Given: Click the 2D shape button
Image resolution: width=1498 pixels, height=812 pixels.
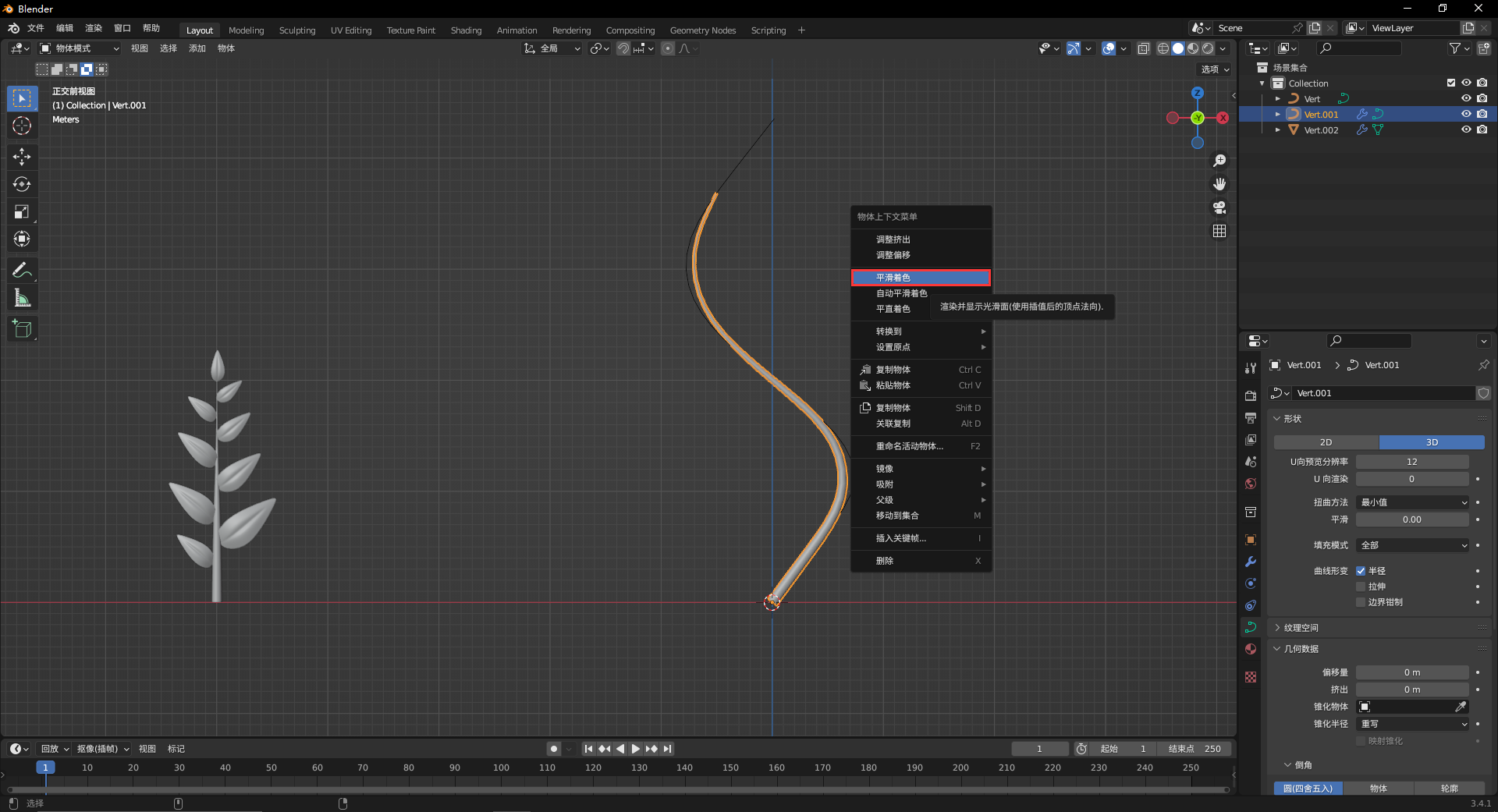Looking at the screenshot, I should click(1326, 442).
